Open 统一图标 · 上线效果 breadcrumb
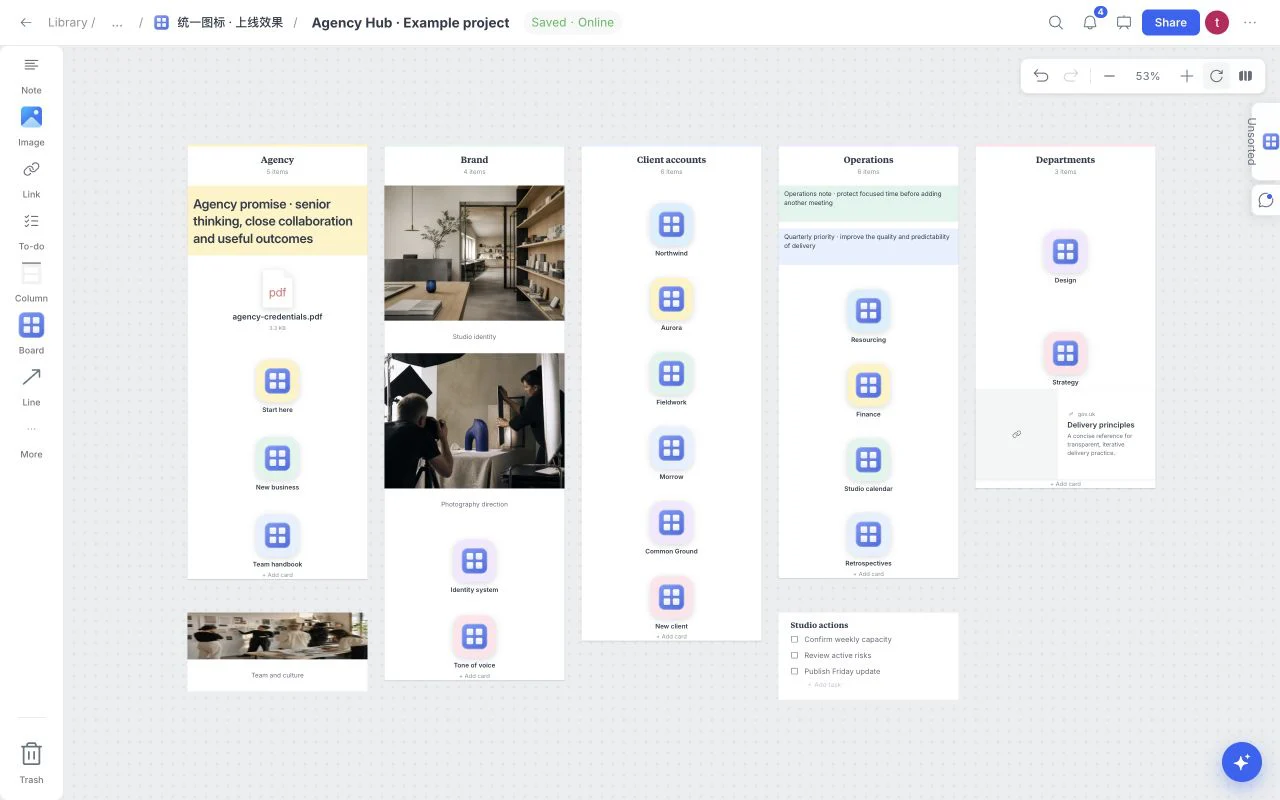This screenshot has width=1280, height=800. tap(219, 22)
